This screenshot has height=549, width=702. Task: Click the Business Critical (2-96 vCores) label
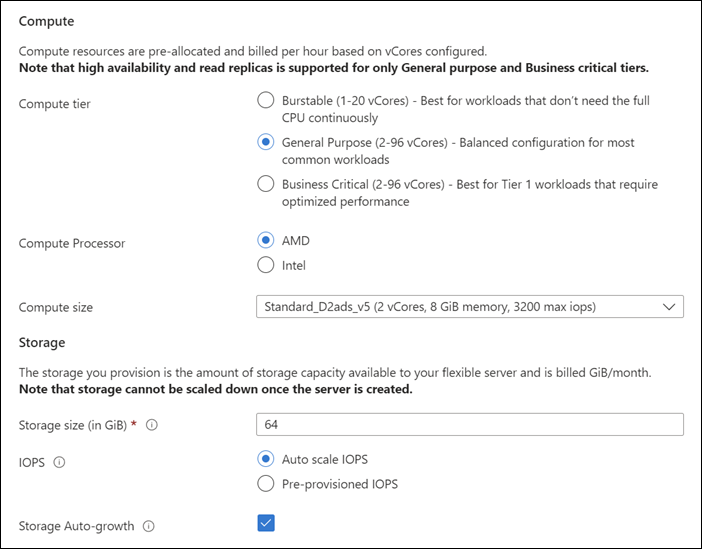click(x=363, y=184)
